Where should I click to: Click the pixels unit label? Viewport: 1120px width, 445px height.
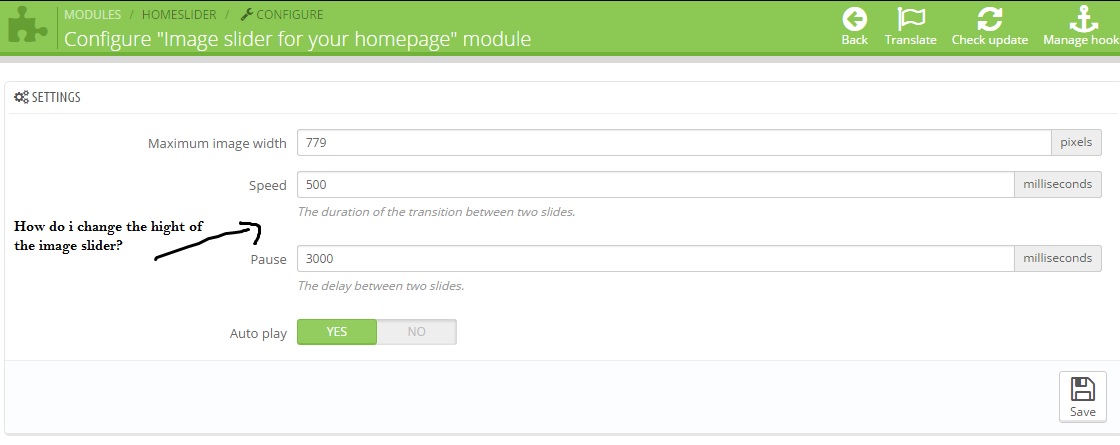[1076, 143]
